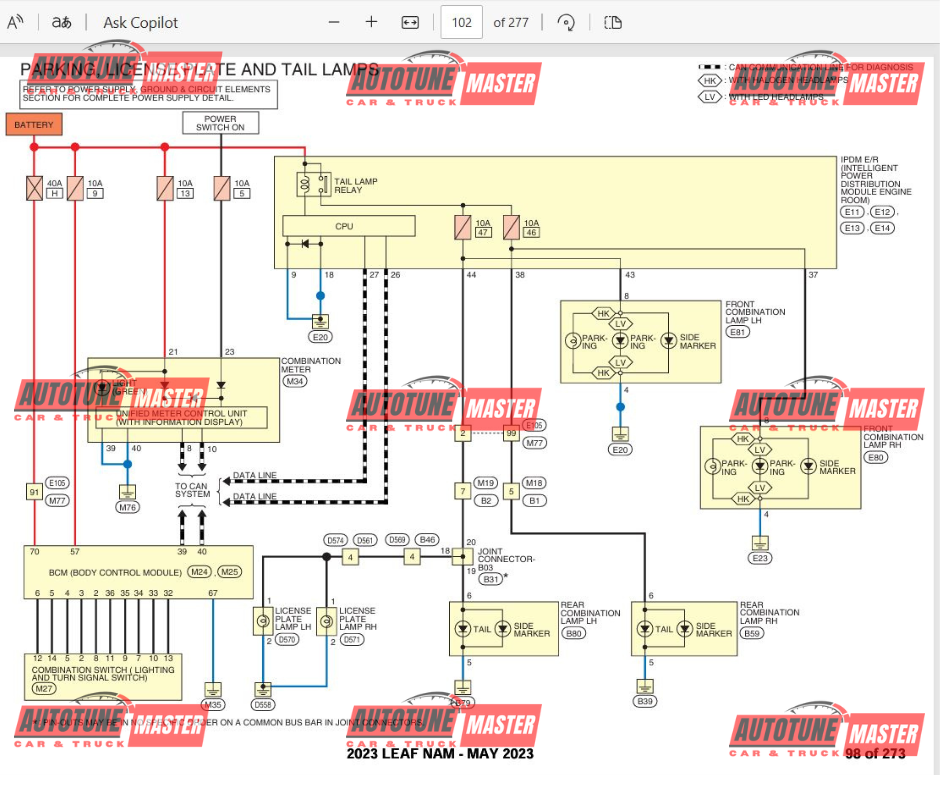Rotate the current page
This screenshot has width=940, height=788.
point(566,21)
